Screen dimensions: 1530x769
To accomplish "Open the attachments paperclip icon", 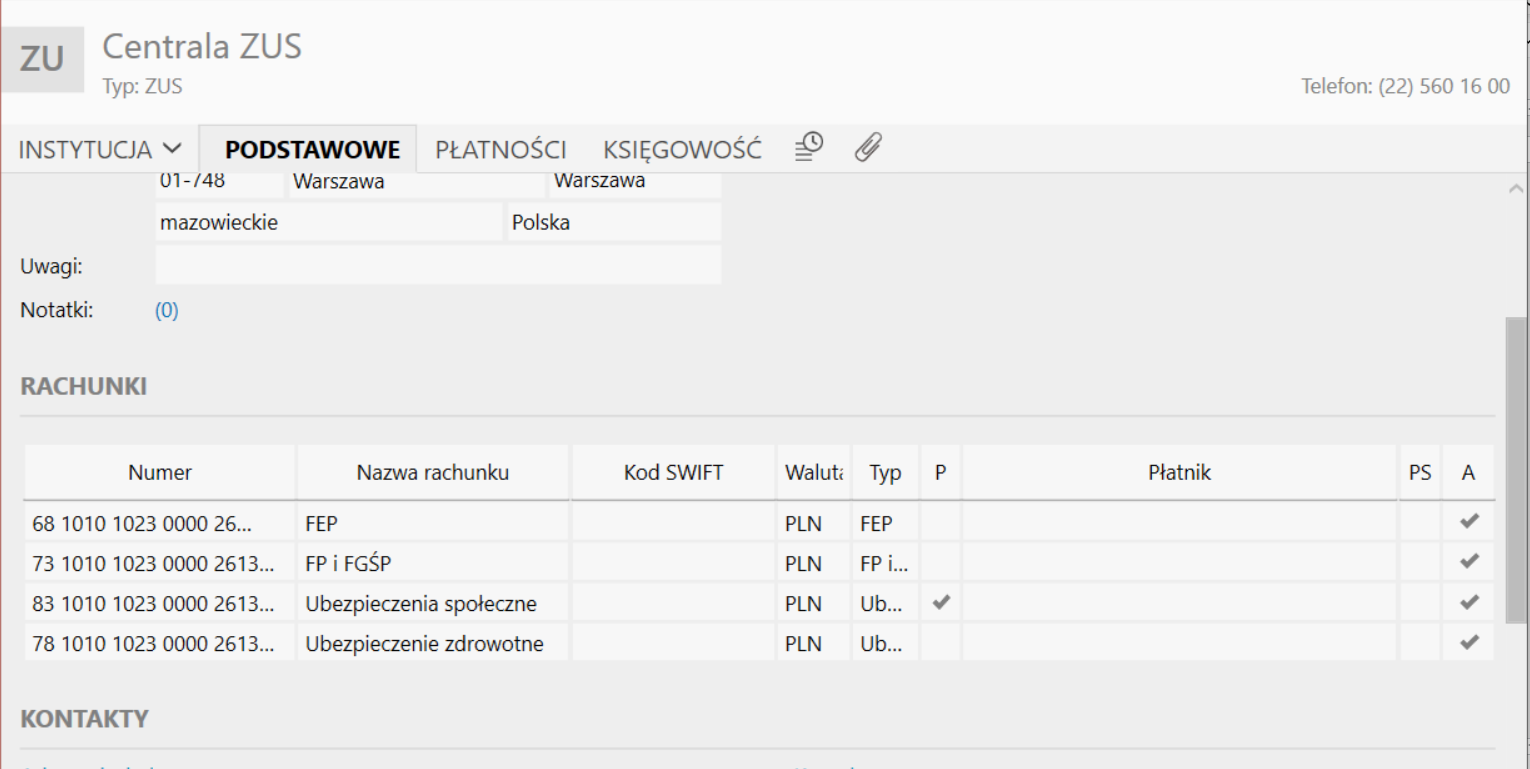I will 868,147.
